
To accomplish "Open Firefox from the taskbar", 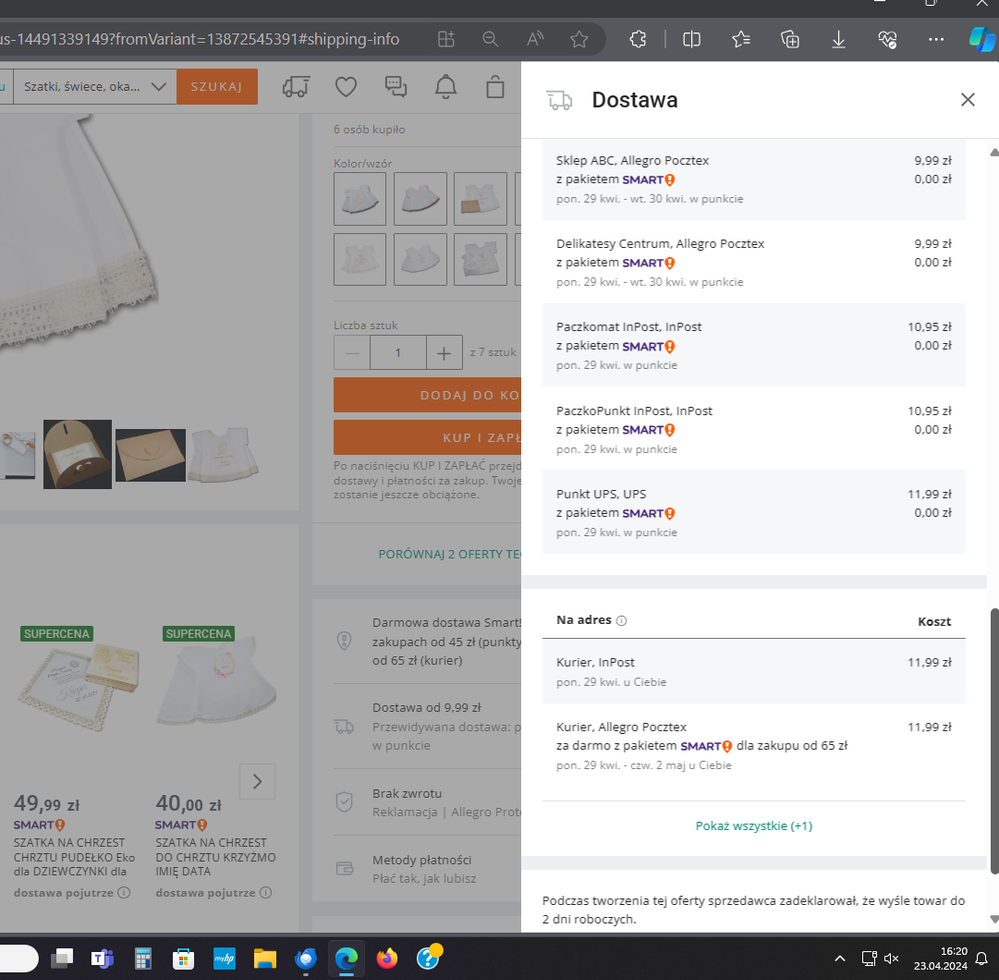I will click(386, 959).
